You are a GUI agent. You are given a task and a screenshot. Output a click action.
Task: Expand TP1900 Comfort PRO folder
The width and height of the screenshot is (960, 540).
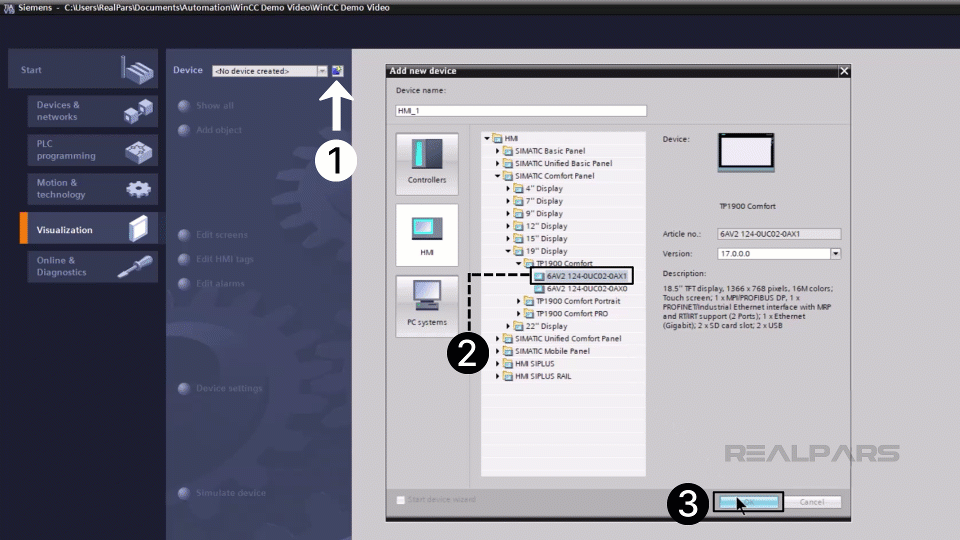[519, 313]
